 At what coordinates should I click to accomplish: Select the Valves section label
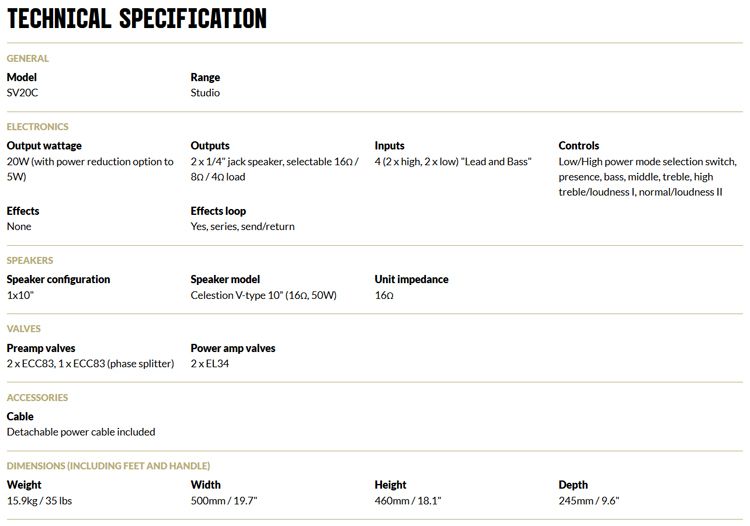(24, 329)
